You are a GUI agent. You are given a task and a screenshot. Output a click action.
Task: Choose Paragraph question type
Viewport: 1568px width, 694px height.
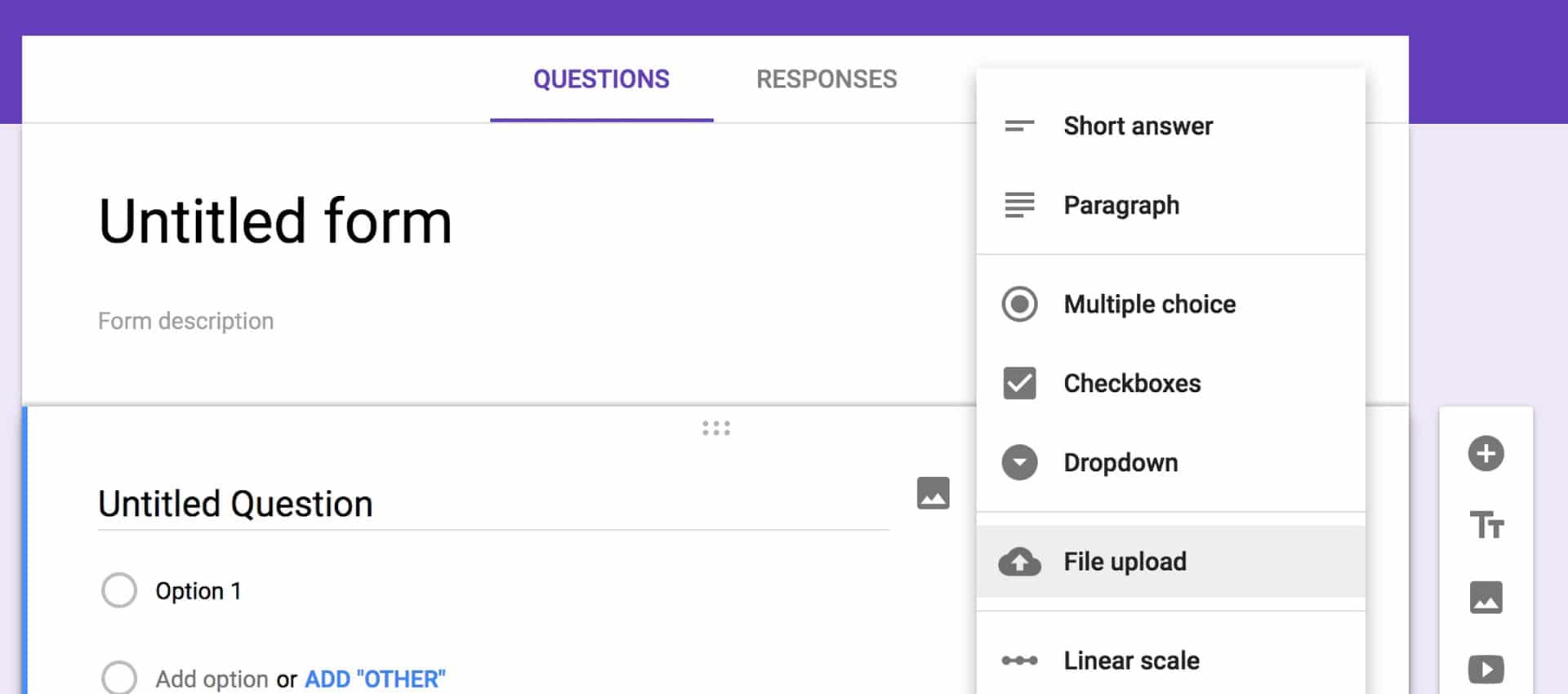pyautogui.click(x=1170, y=205)
